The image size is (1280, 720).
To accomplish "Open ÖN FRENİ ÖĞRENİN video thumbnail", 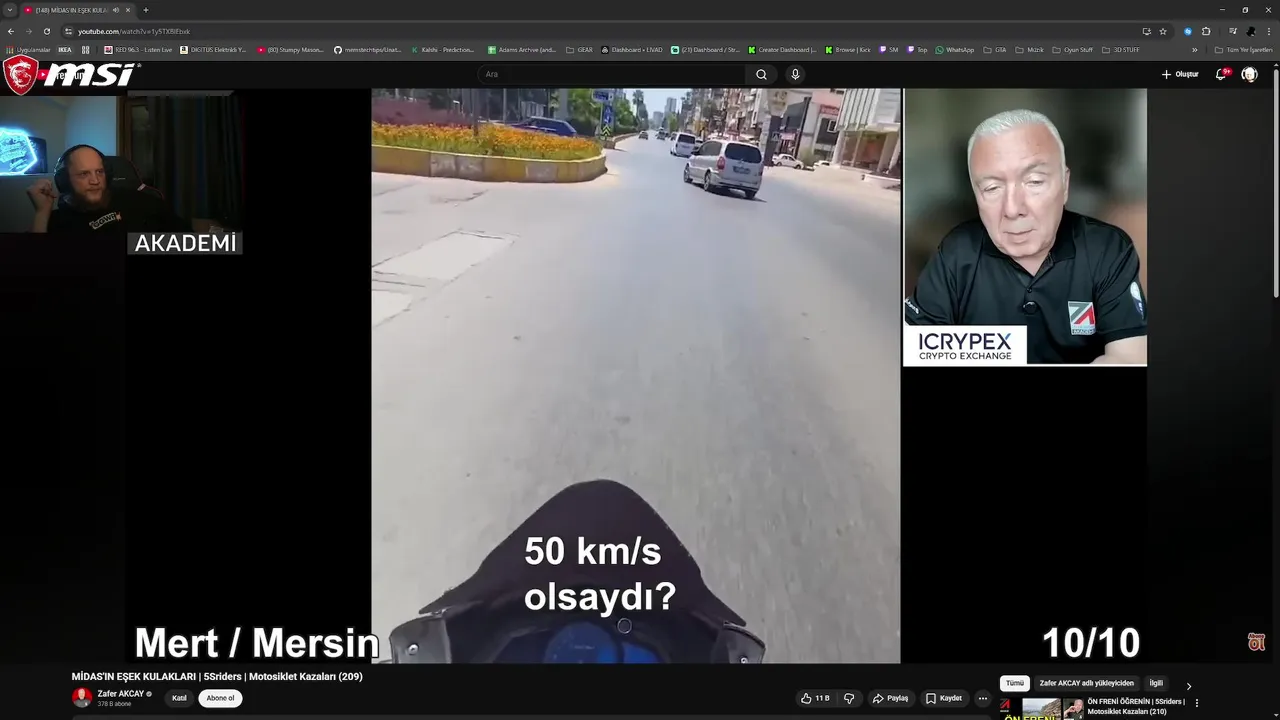I will (x=1042, y=708).
